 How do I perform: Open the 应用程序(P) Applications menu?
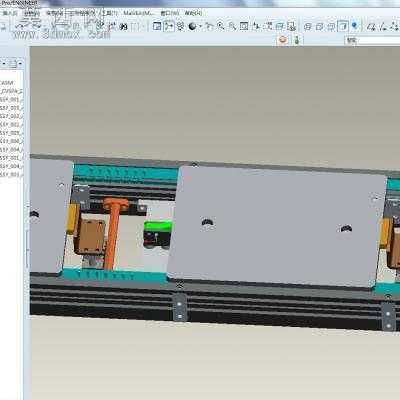(81, 13)
